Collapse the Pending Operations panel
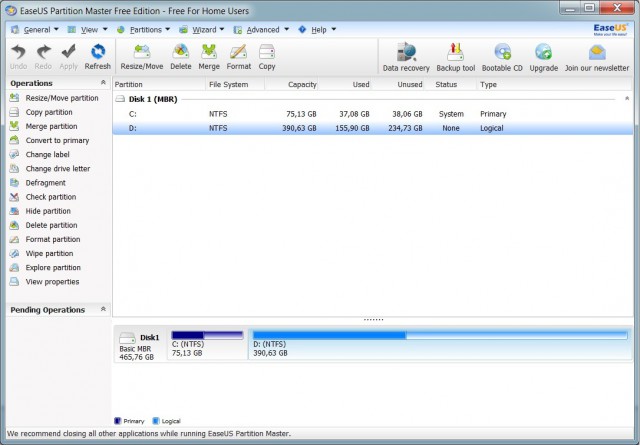The image size is (640, 445). (x=103, y=309)
